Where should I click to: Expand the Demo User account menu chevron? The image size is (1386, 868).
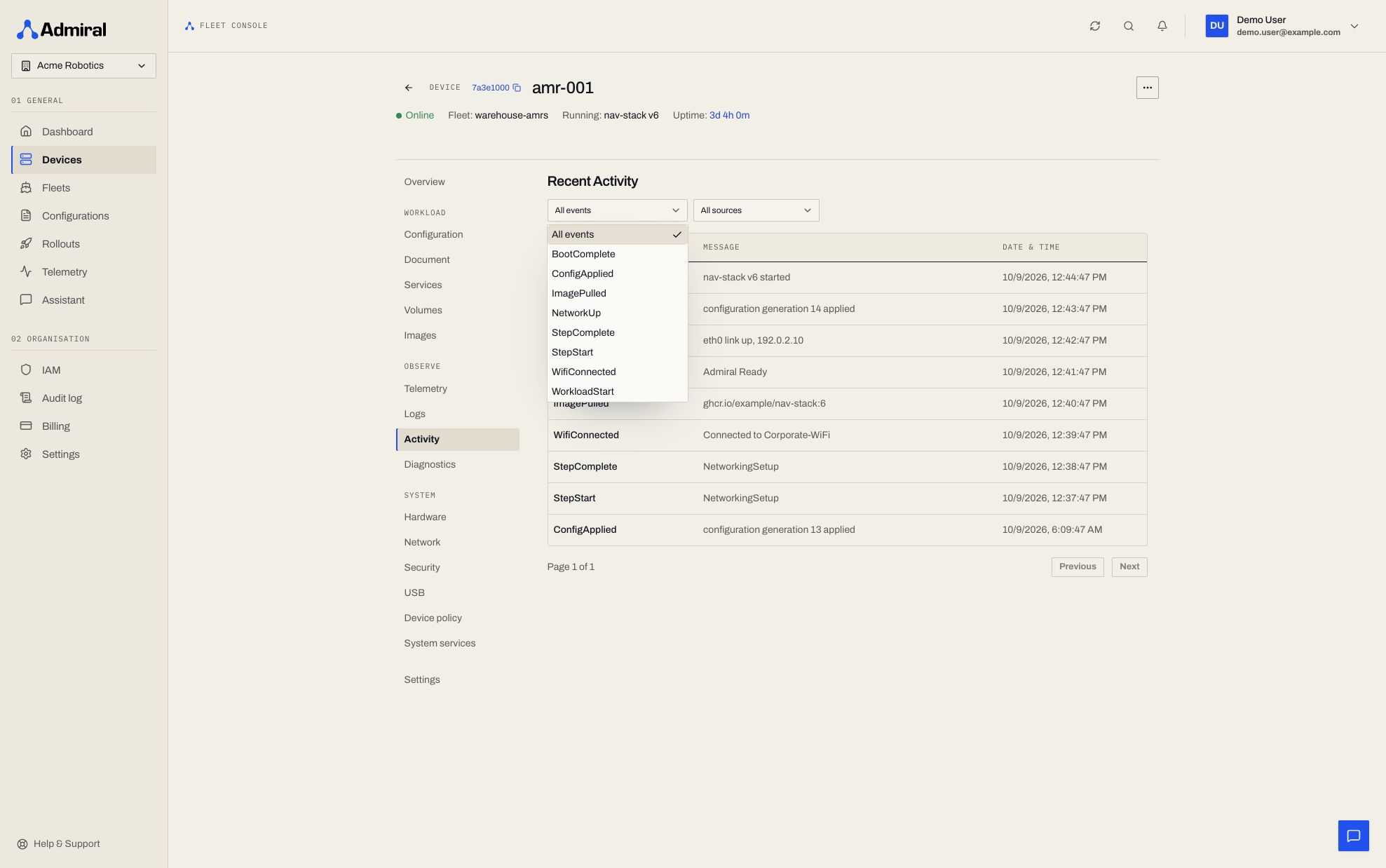(x=1354, y=26)
